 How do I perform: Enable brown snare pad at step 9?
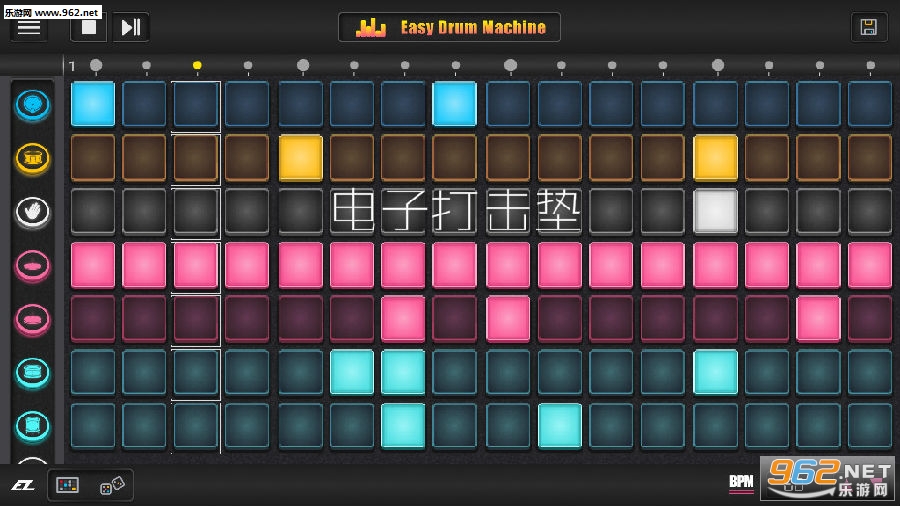point(508,158)
